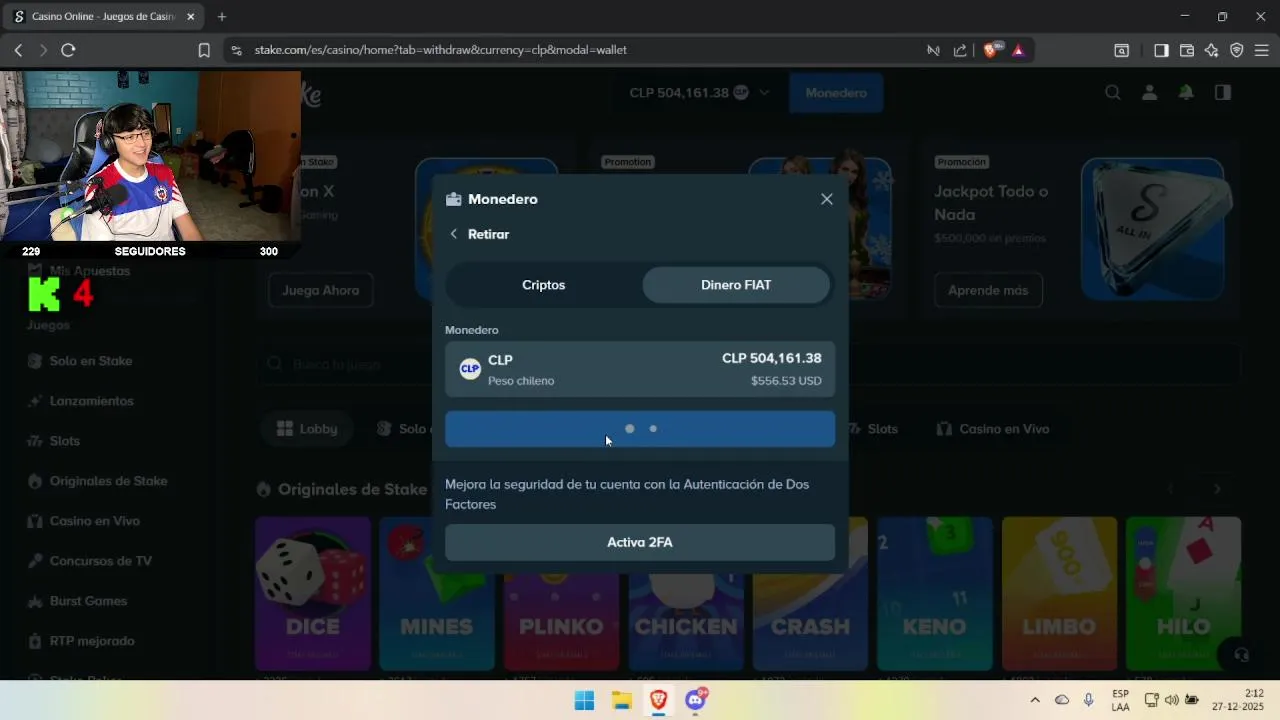Screen dimensions: 1280x720
Task: Open Slots in the left sidebar
Action: pyautogui.click(x=64, y=441)
